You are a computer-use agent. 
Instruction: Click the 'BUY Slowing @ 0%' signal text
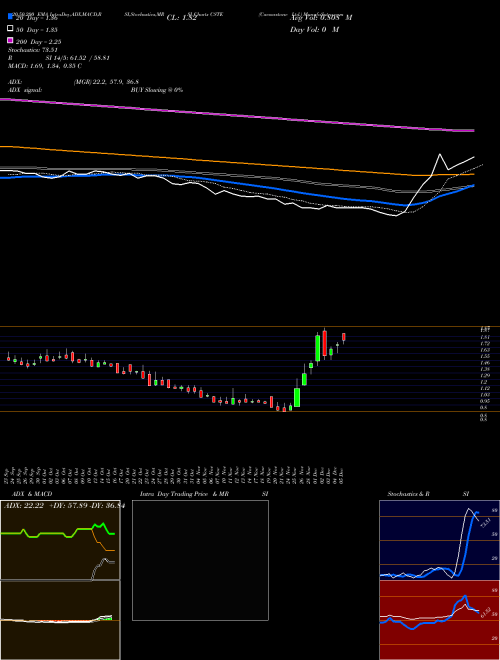(x=157, y=90)
